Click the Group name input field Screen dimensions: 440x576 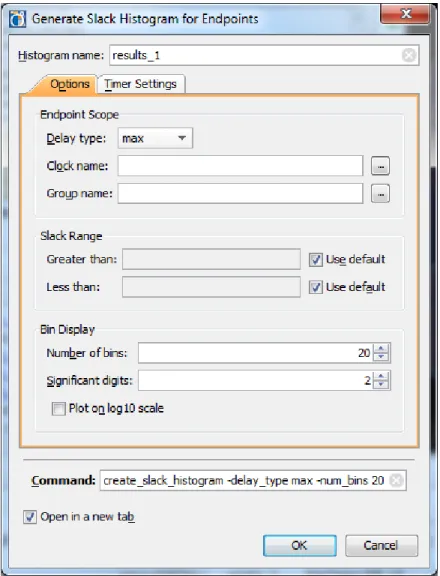[x=240, y=194]
